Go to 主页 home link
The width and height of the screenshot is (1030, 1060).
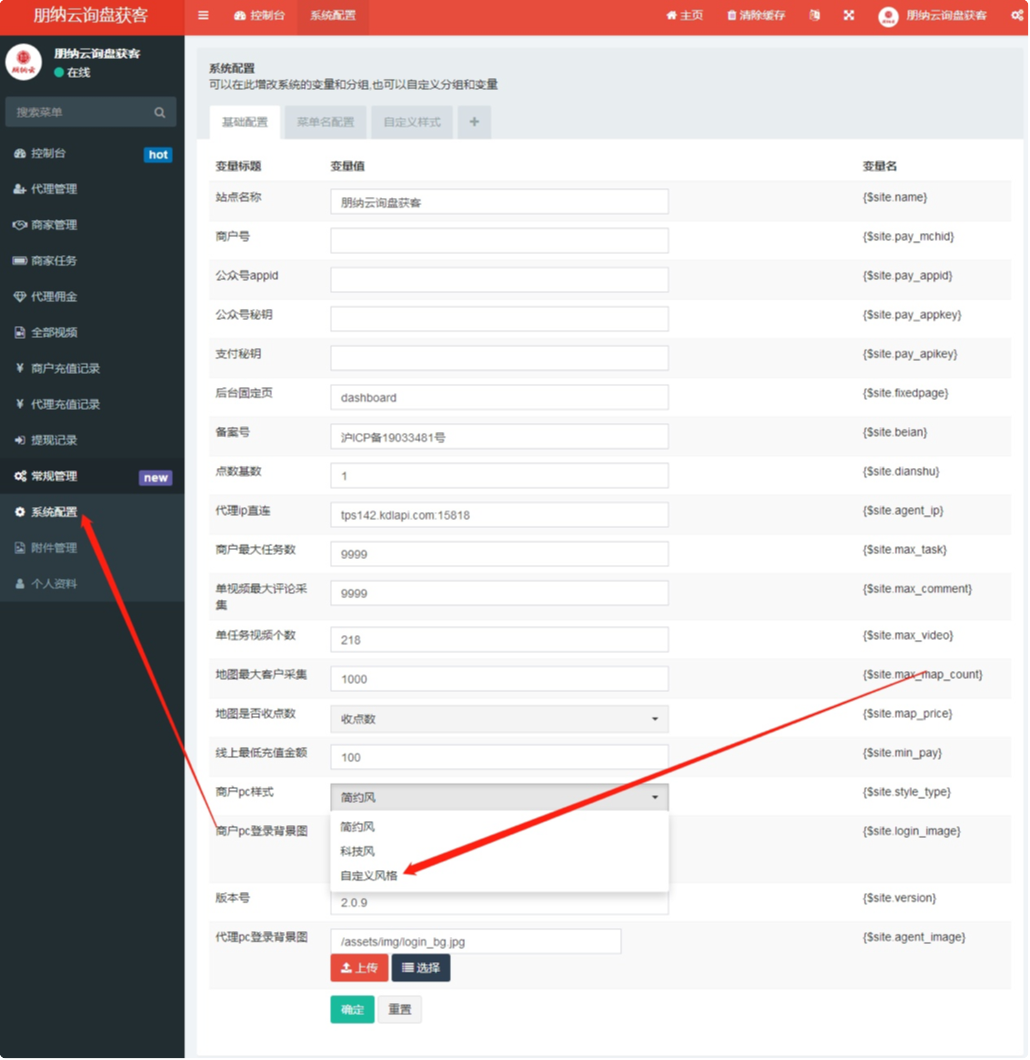click(x=685, y=16)
